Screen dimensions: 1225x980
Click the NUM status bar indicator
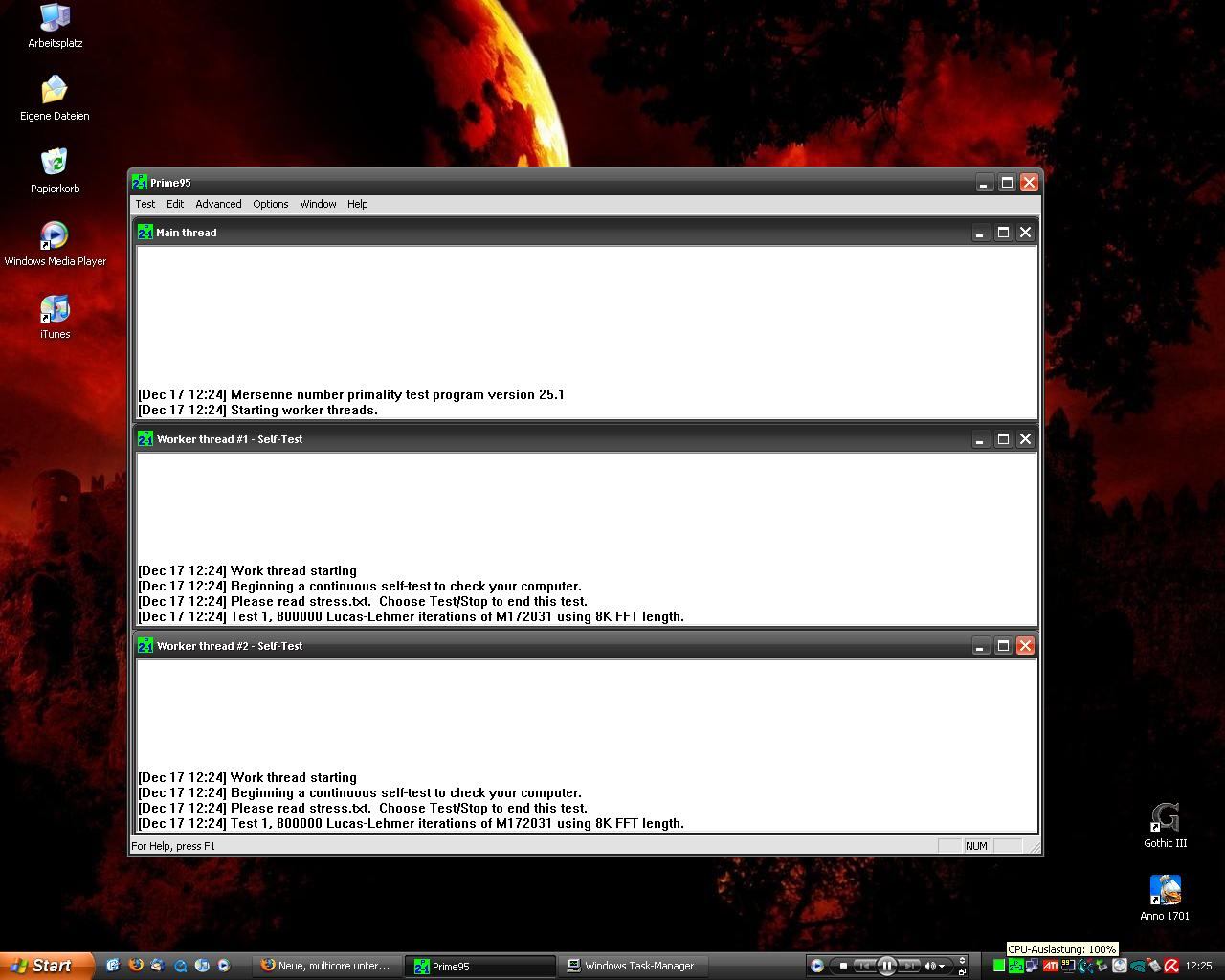pos(976,846)
